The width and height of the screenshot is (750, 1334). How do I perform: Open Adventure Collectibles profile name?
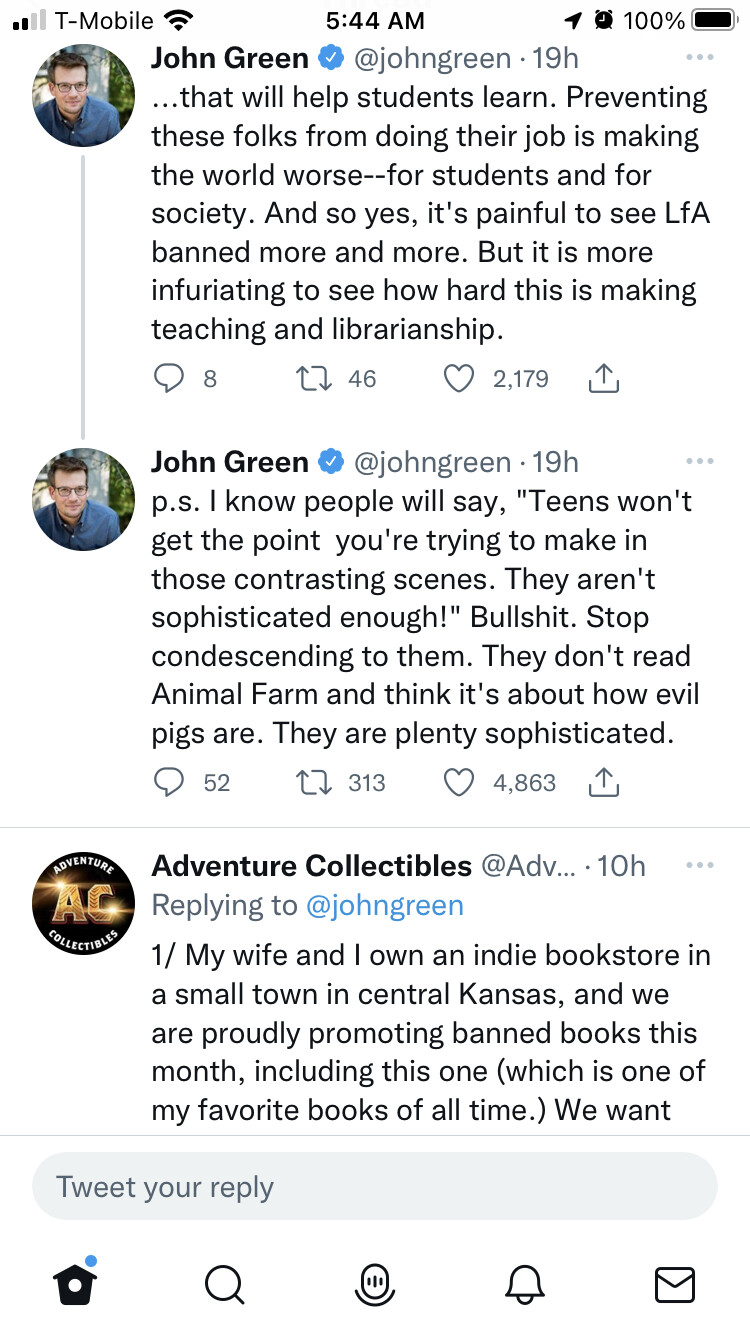(311, 865)
